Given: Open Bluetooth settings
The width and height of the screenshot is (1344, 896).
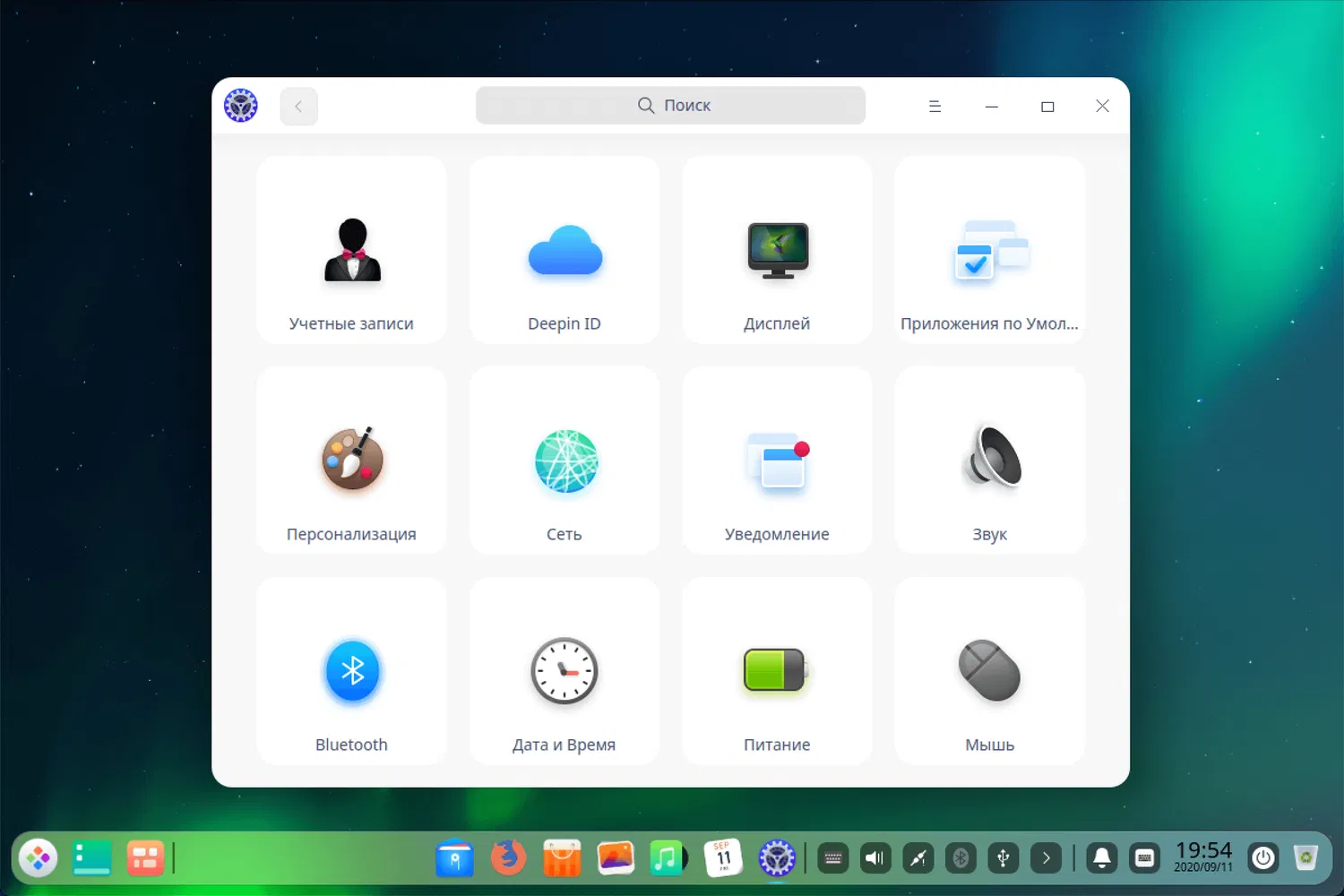Looking at the screenshot, I should coord(351,671).
